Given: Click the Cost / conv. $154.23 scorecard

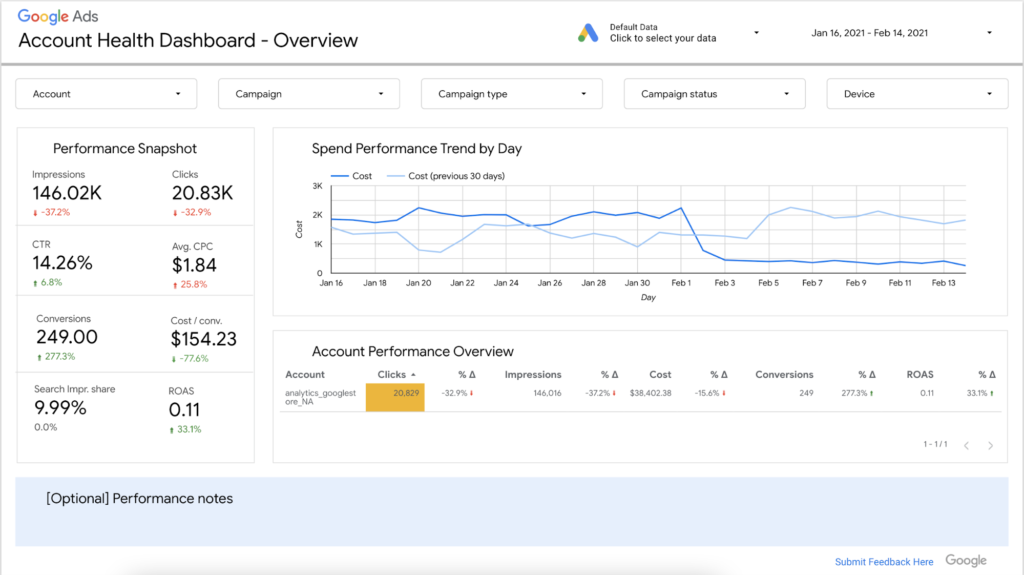Looking at the screenshot, I should [x=204, y=339].
